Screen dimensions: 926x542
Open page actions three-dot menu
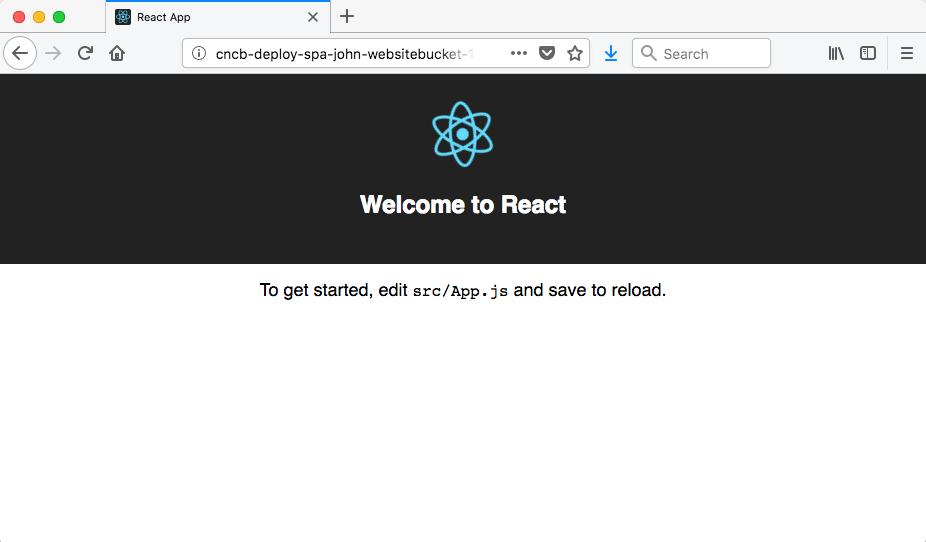pyautogui.click(x=519, y=53)
